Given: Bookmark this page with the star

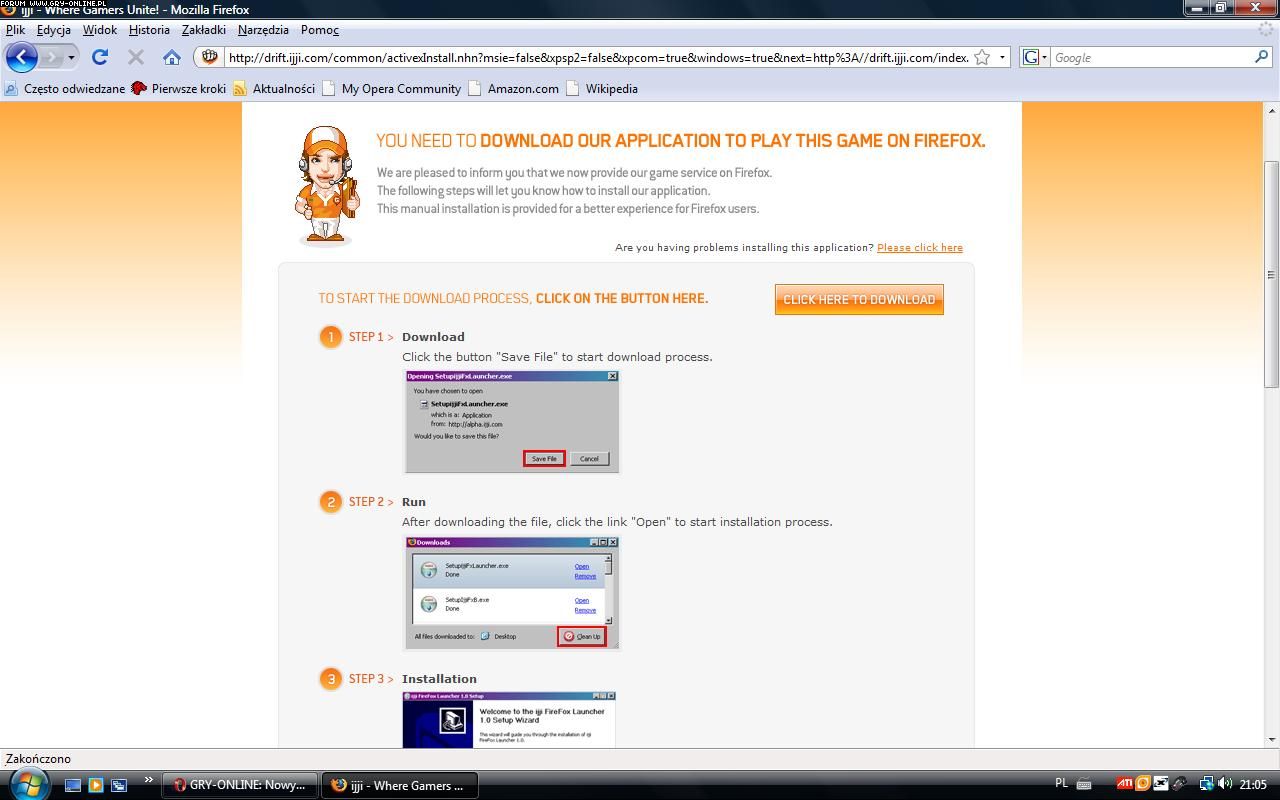Looking at the screenshot, I should [x=982, y=57].
